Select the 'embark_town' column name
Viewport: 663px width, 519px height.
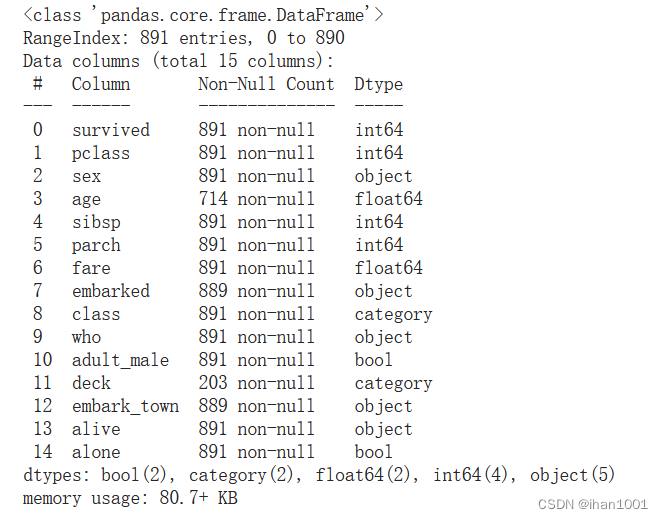[125, 406]
